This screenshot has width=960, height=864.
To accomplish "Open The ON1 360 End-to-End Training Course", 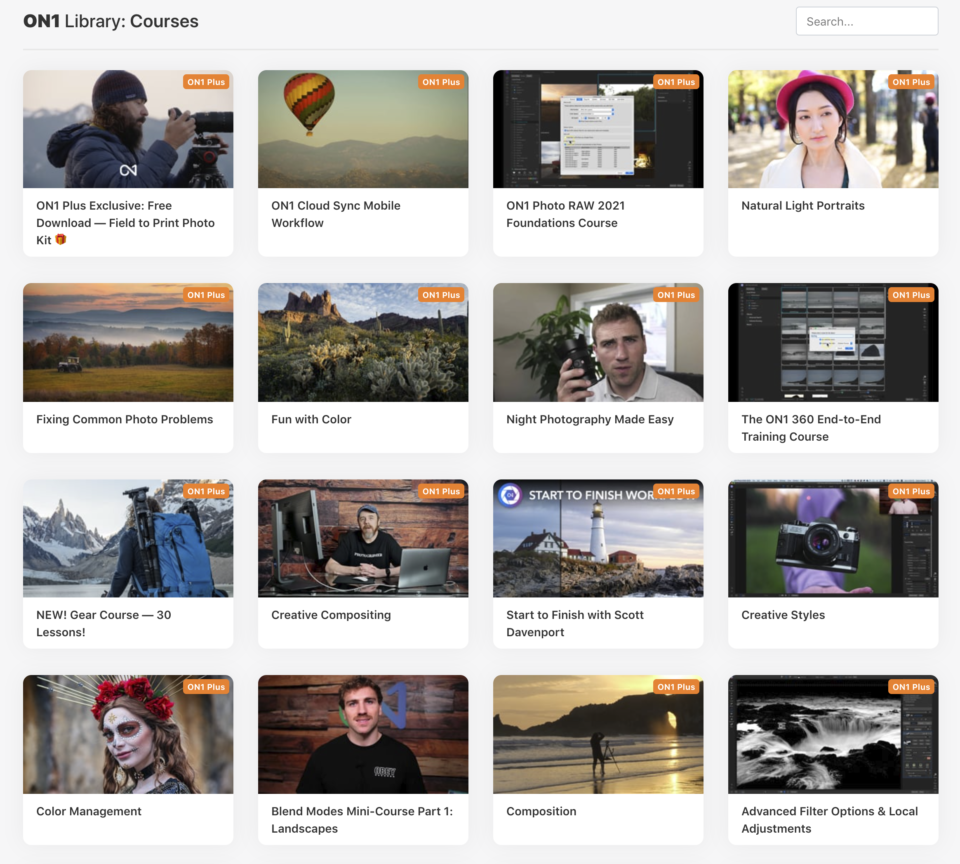I will tap(810, 428).
